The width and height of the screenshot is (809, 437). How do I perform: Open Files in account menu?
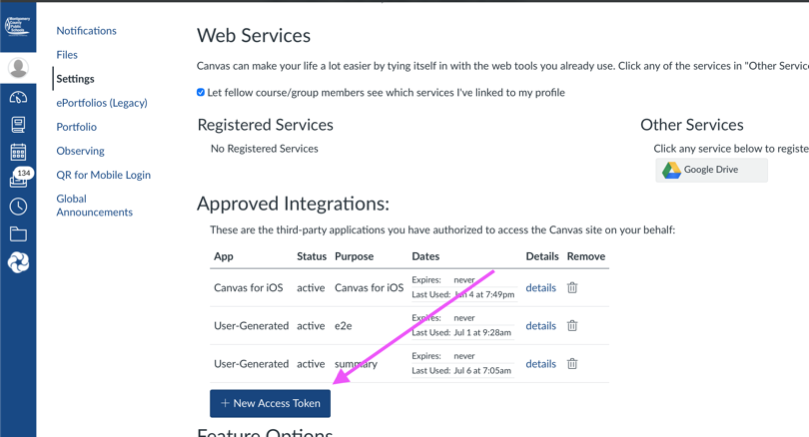point(67,55)
